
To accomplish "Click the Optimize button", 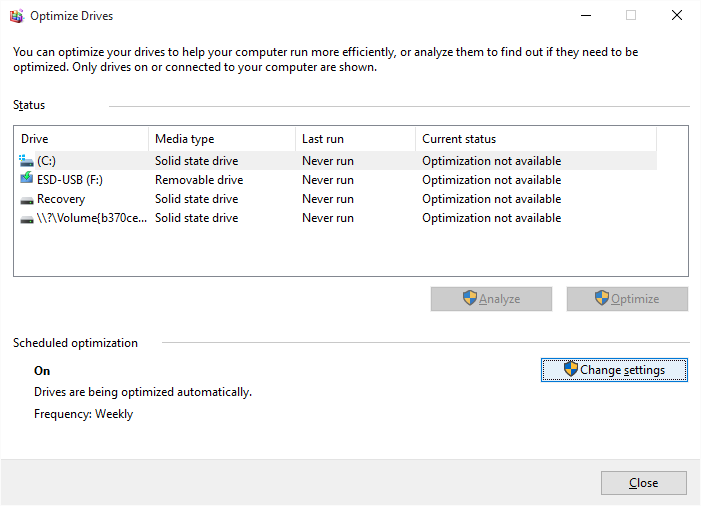I will pos(627,299).
